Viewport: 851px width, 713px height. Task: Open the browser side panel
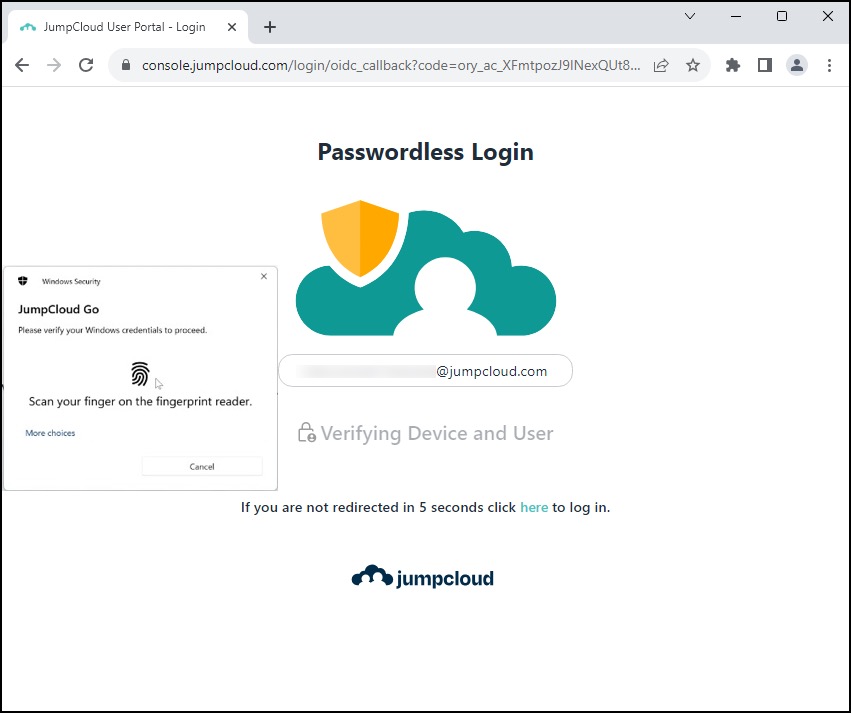tap(764, 65)
